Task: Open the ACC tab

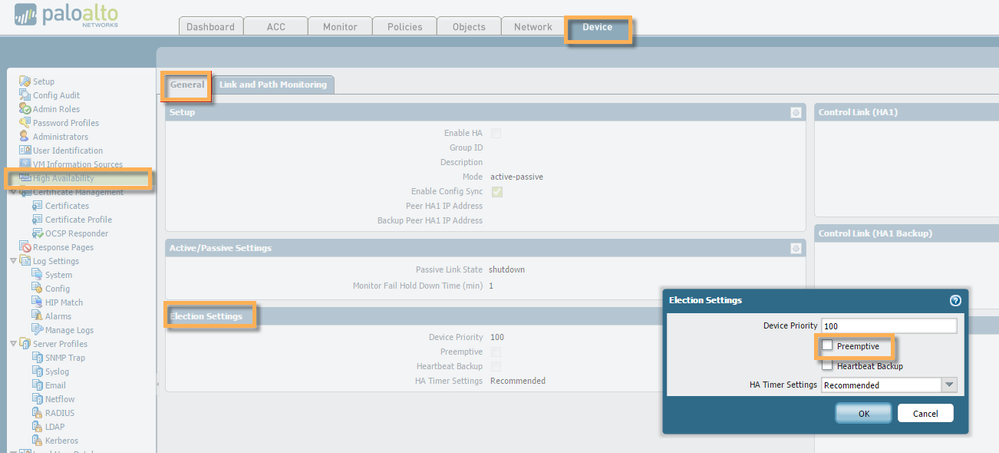Action: click(275, 27)
